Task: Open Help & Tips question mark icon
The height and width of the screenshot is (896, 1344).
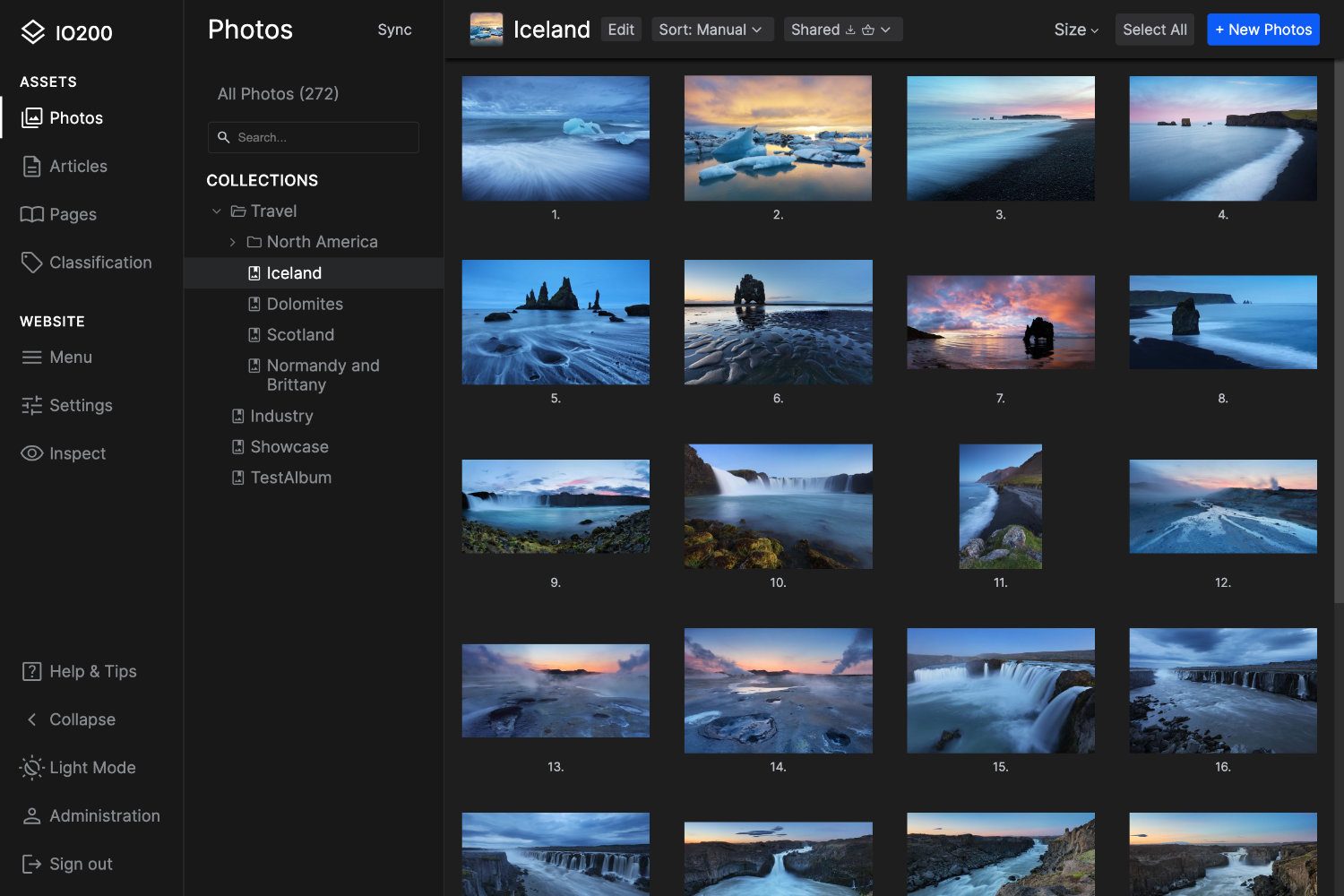Action: click(32, 671)
